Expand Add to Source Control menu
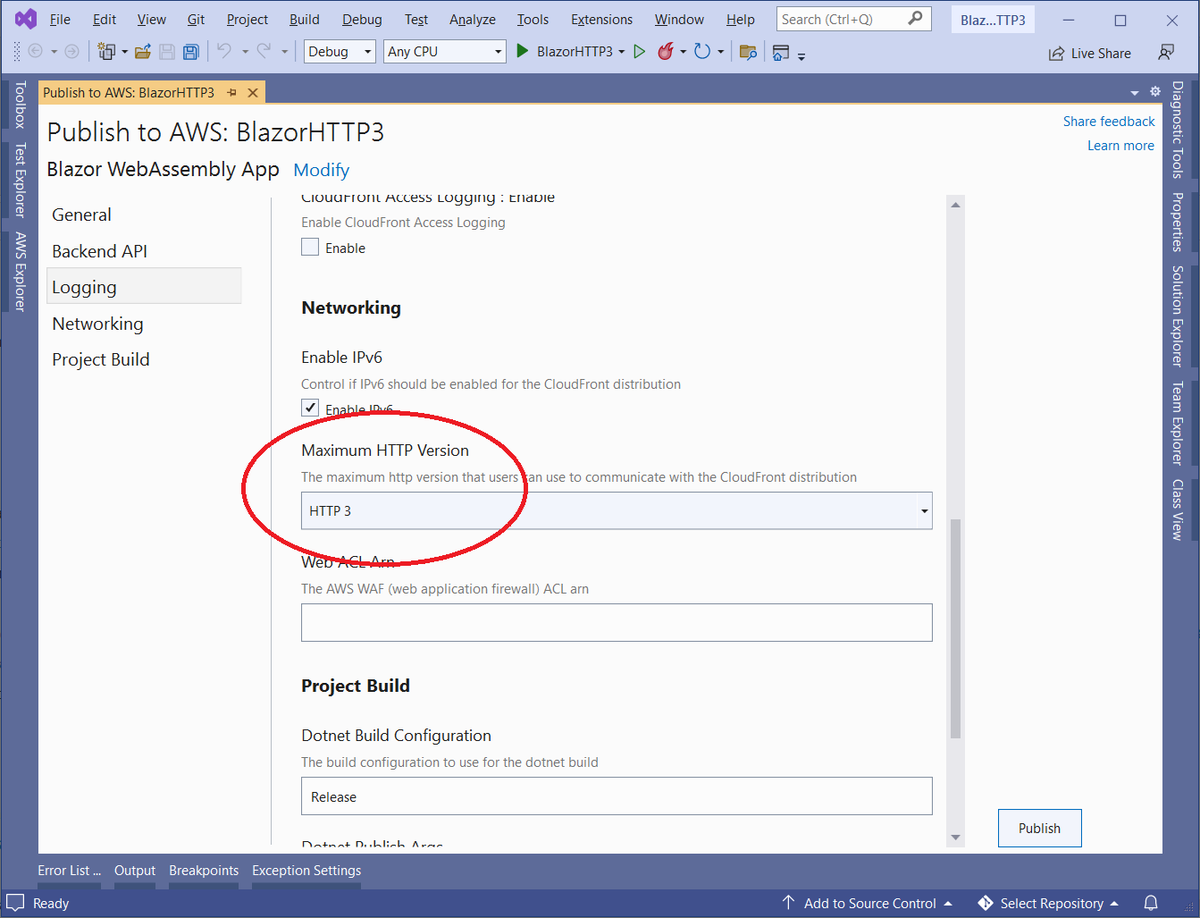Screen dimensions: 1200x918 coord(868,903)
